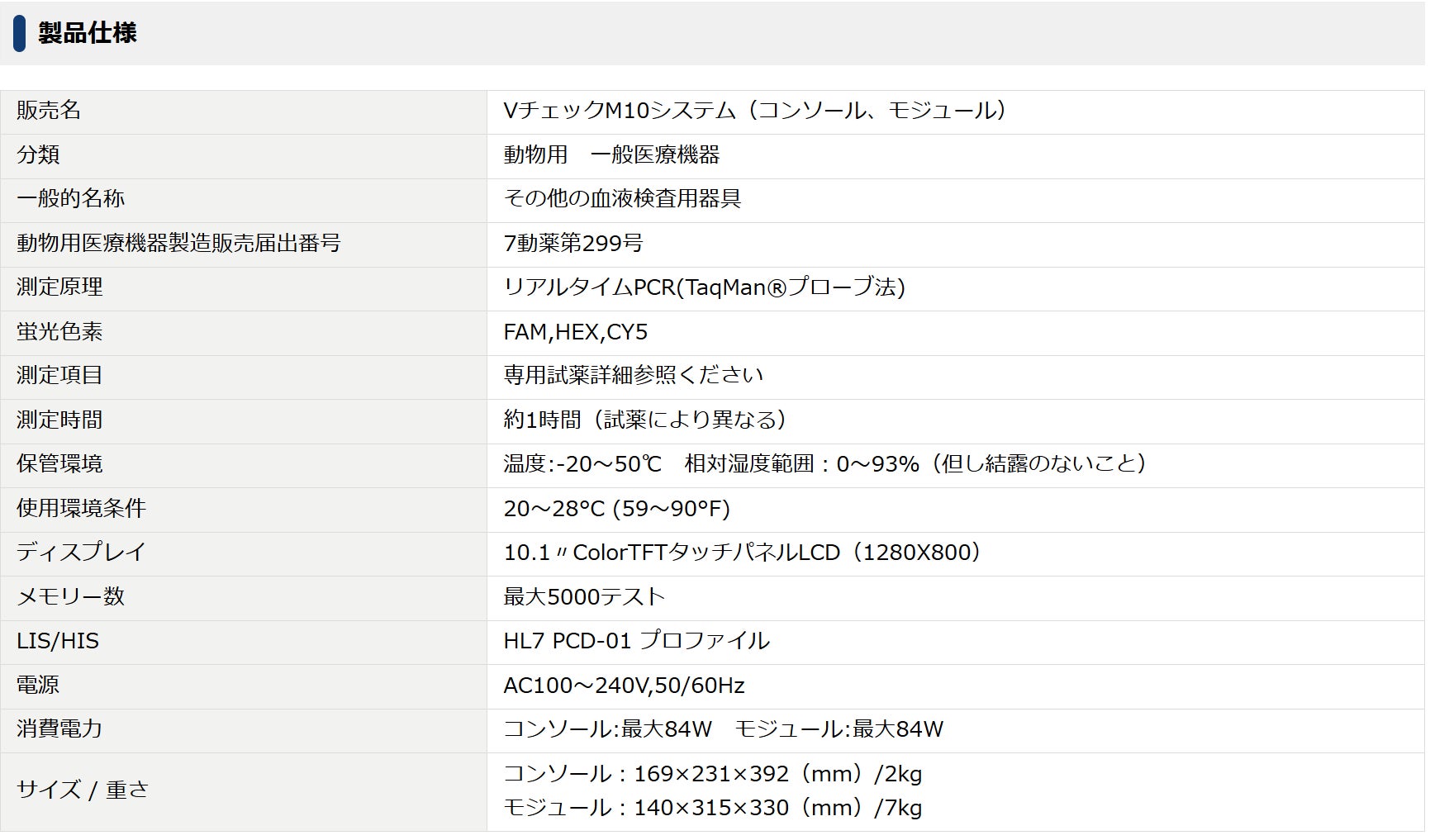Click the 使用環境条件 row label
Image resolution: width=1430 pixels, height=840 pixels.
81,508
